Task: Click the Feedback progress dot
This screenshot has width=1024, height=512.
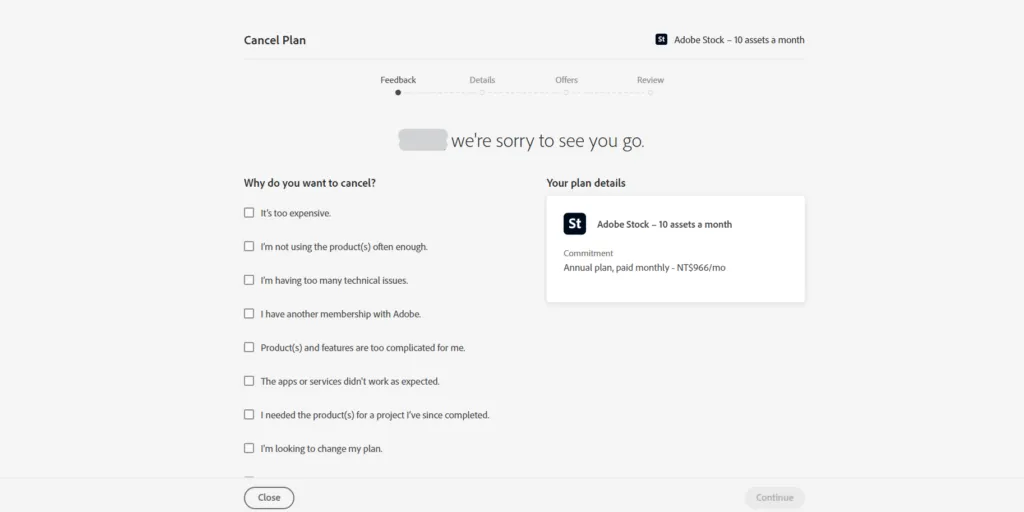Action: click(x=398, y=92)
